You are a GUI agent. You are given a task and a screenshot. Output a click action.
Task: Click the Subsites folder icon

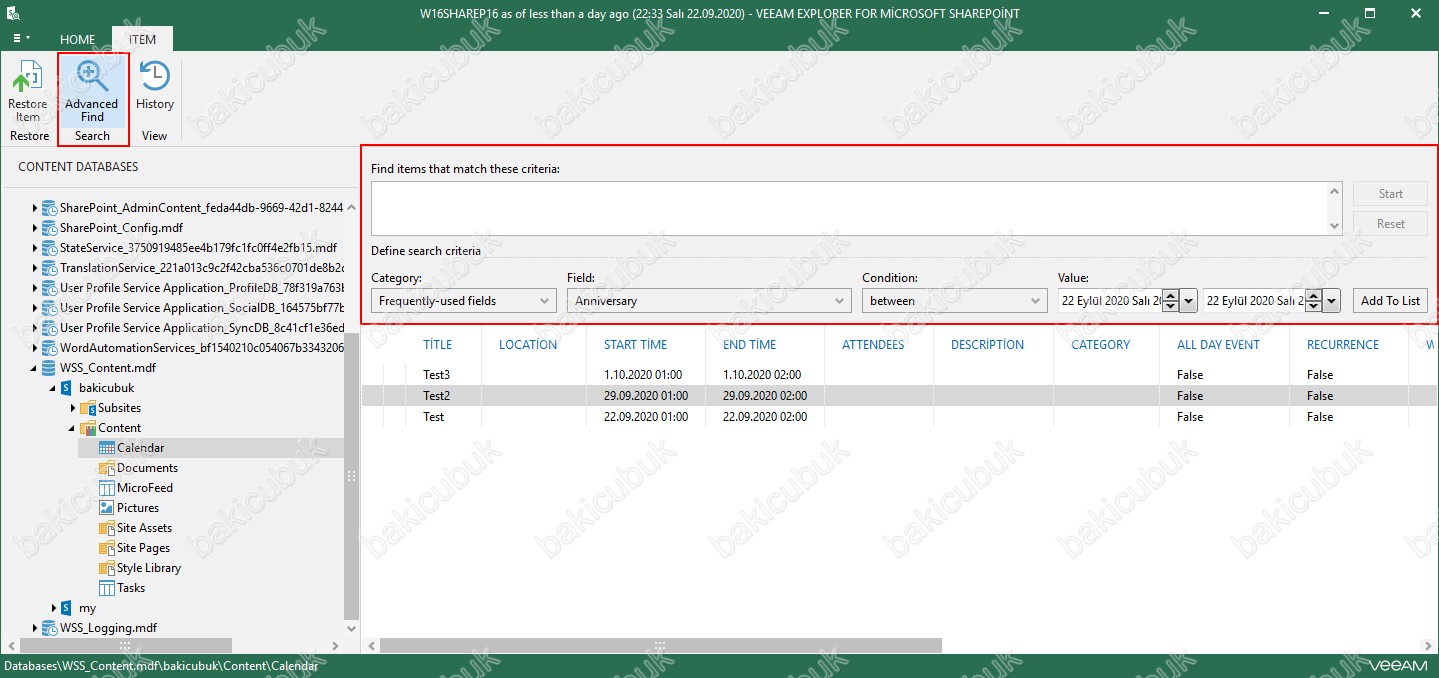[88, 408]
